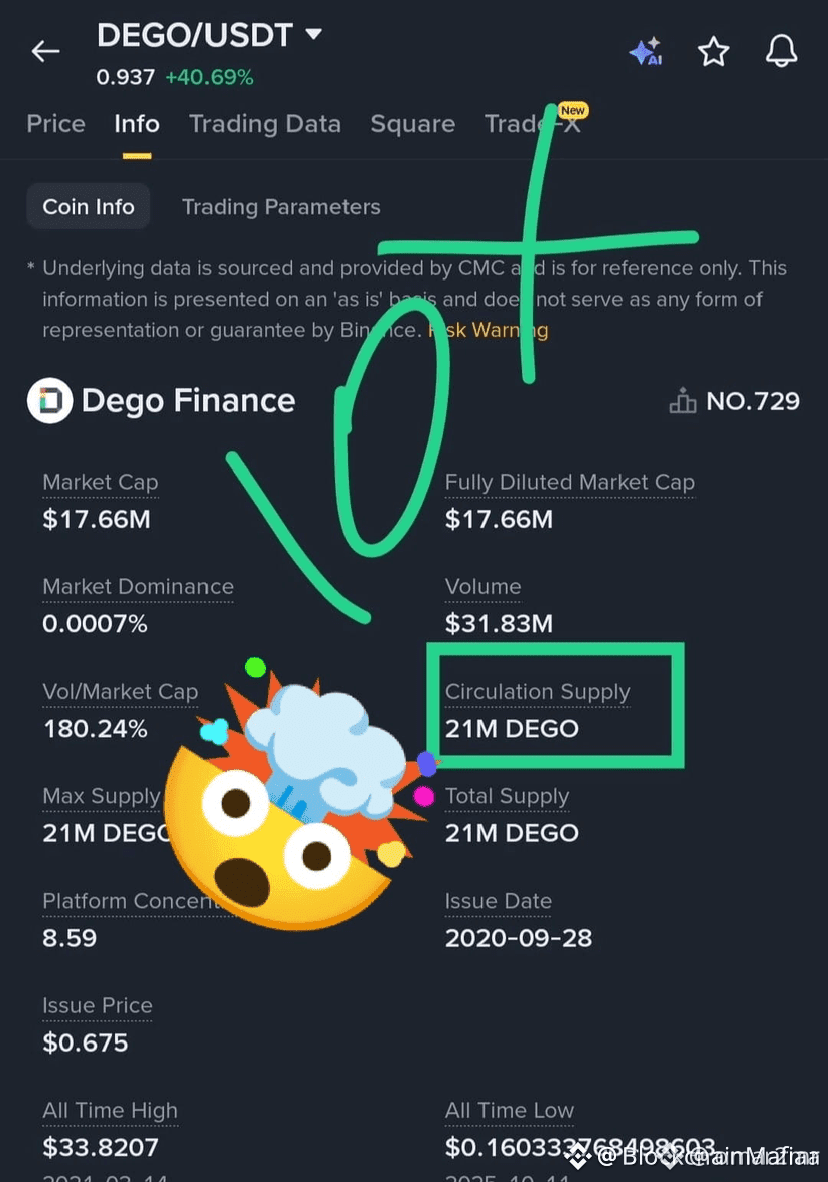Switch to Trading Parameters sub-tab
The height and width of the screenshot is (1182, 828).
(x=281, y=207)
